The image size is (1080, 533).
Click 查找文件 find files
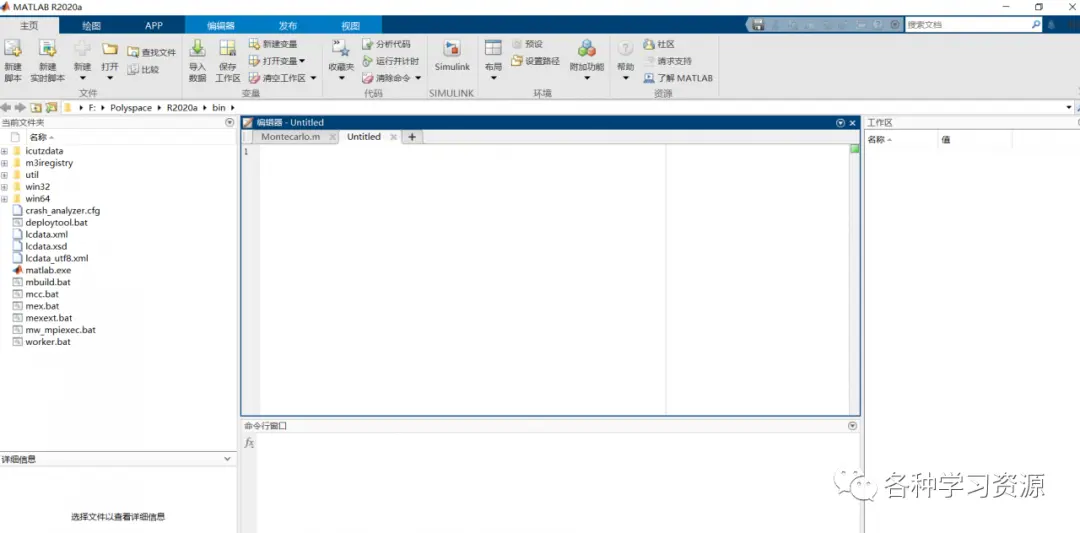[152, 52]
